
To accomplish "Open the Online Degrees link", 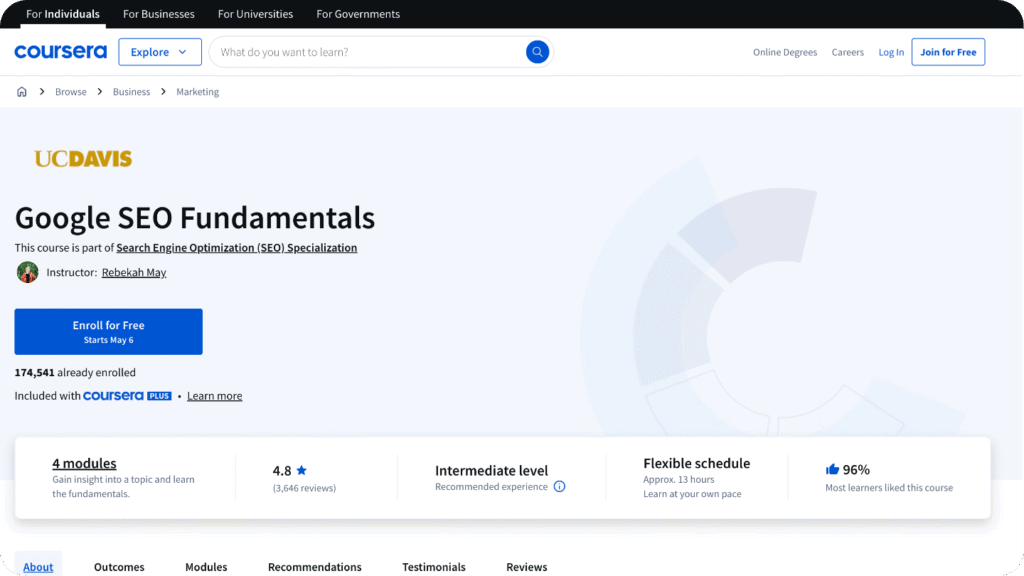I will point(785,52).
